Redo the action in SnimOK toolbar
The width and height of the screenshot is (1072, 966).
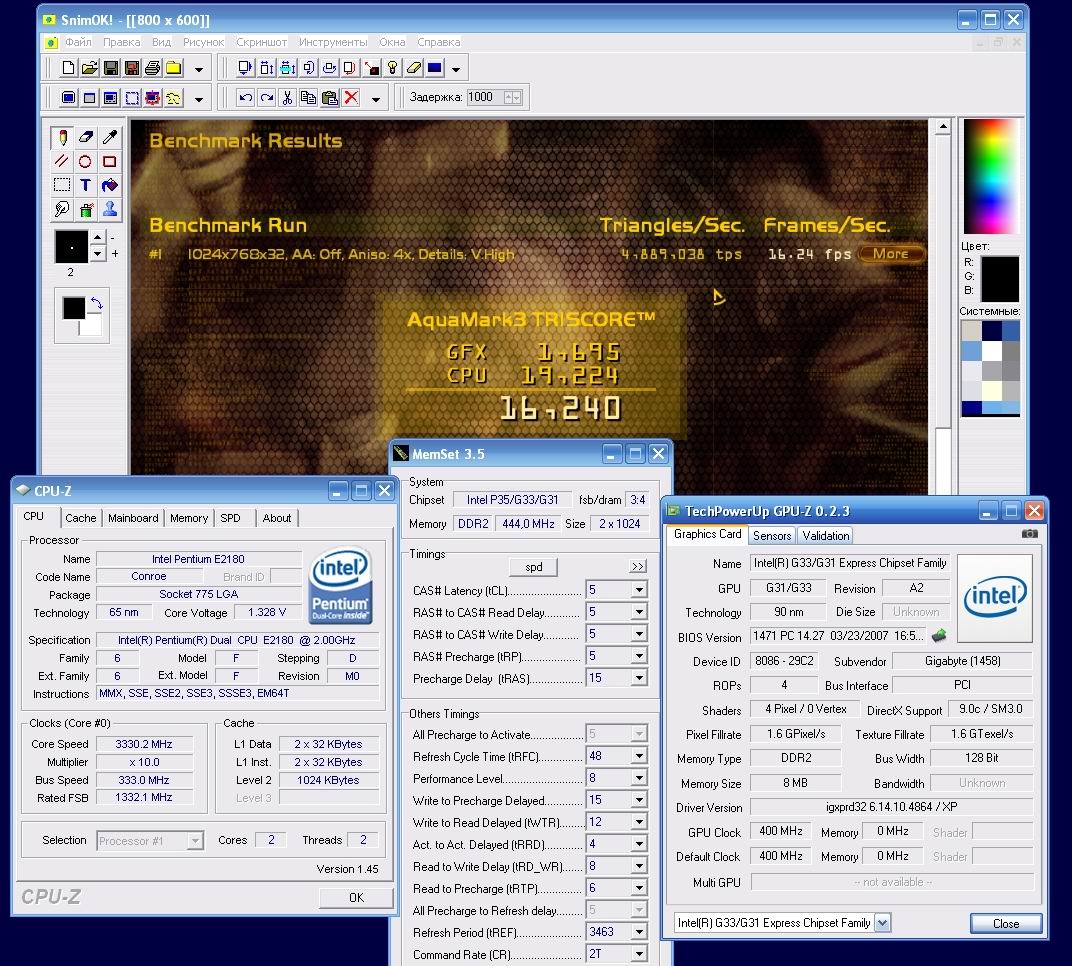pos(267,97)
